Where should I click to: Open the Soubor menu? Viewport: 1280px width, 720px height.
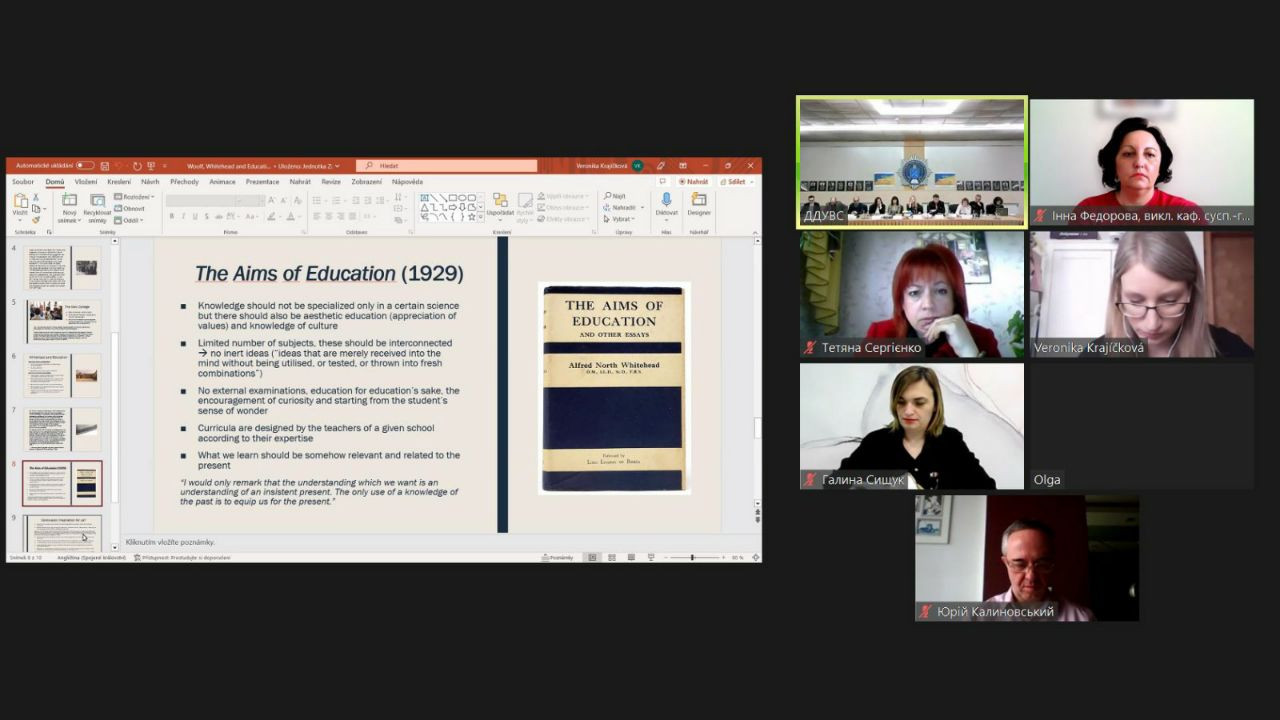click(x=23, y=182)
